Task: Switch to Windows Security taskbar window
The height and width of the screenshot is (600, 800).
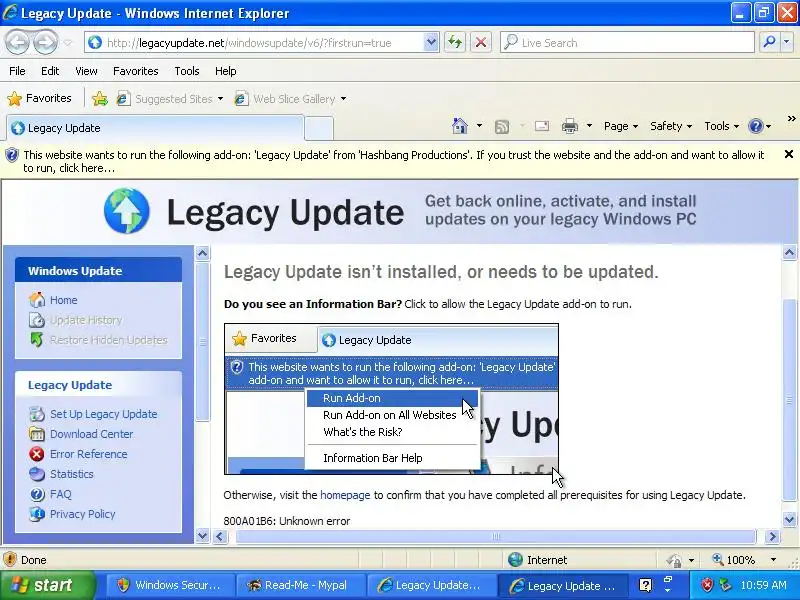Action: click(x=170, y=585)
